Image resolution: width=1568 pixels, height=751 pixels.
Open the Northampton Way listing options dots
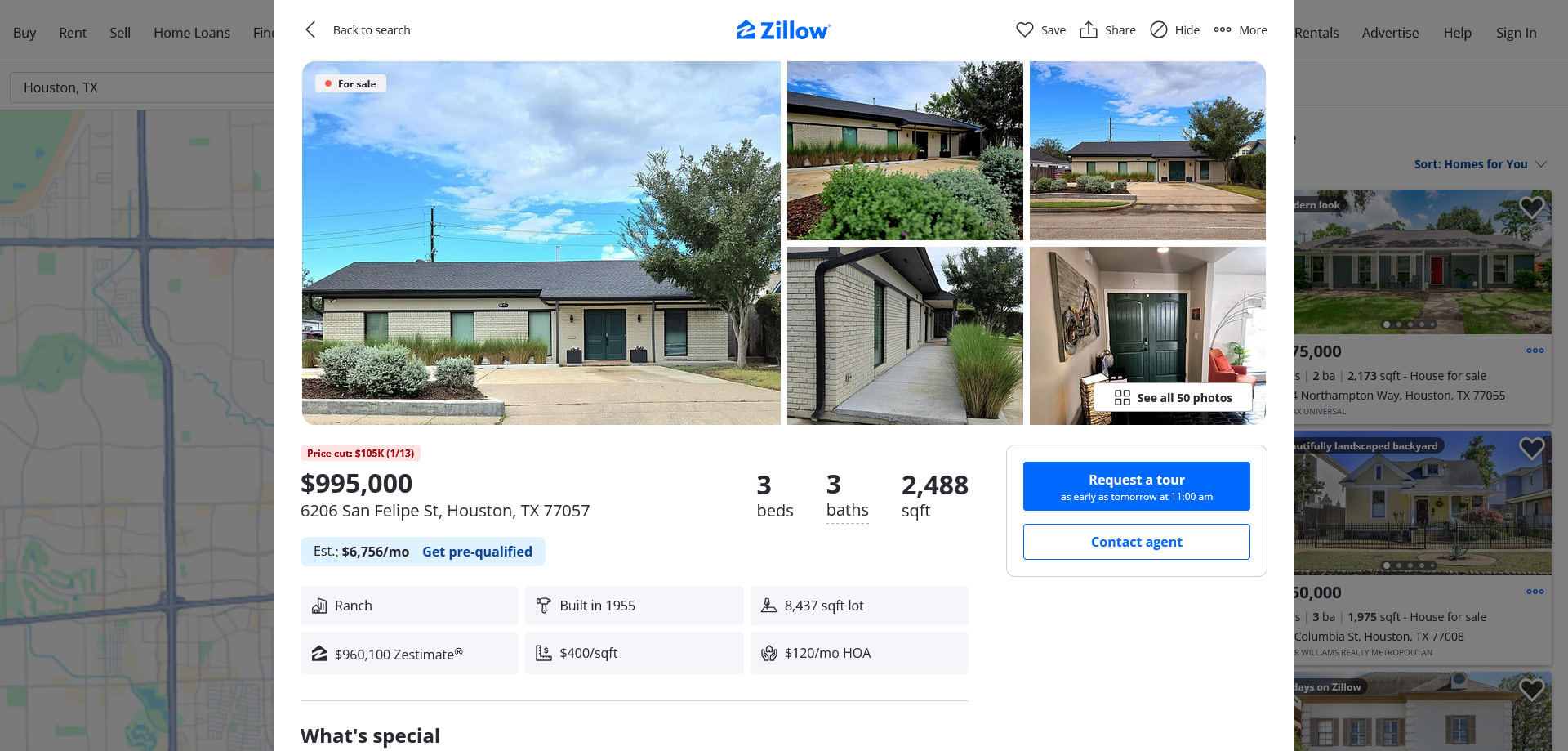click(1535, 351)
